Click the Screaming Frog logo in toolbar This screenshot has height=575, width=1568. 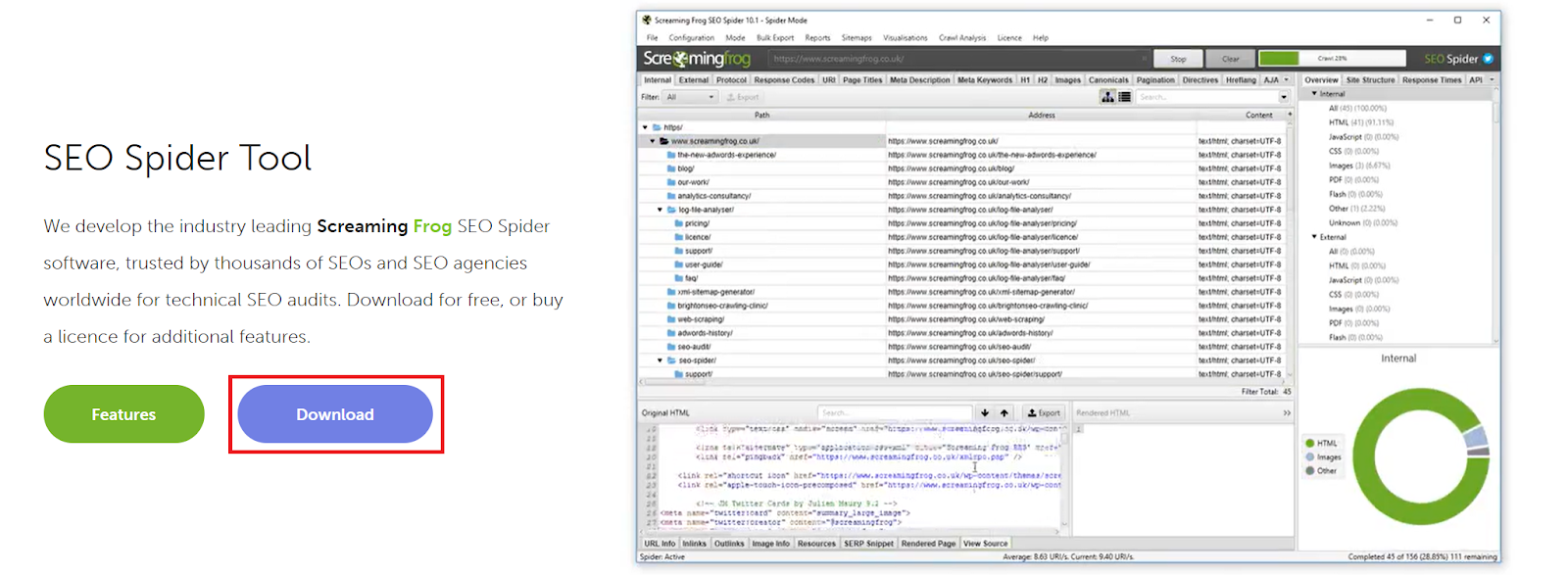697,59
